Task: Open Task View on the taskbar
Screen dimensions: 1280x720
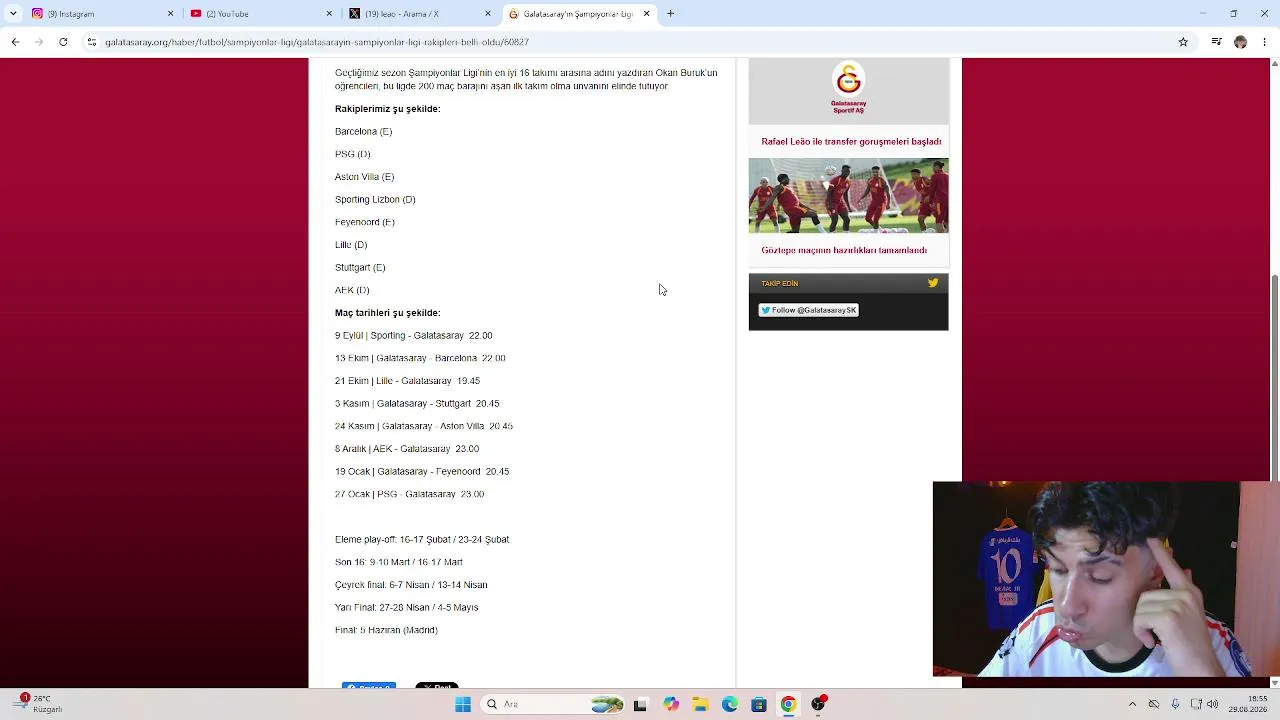Action: point(640,704)
